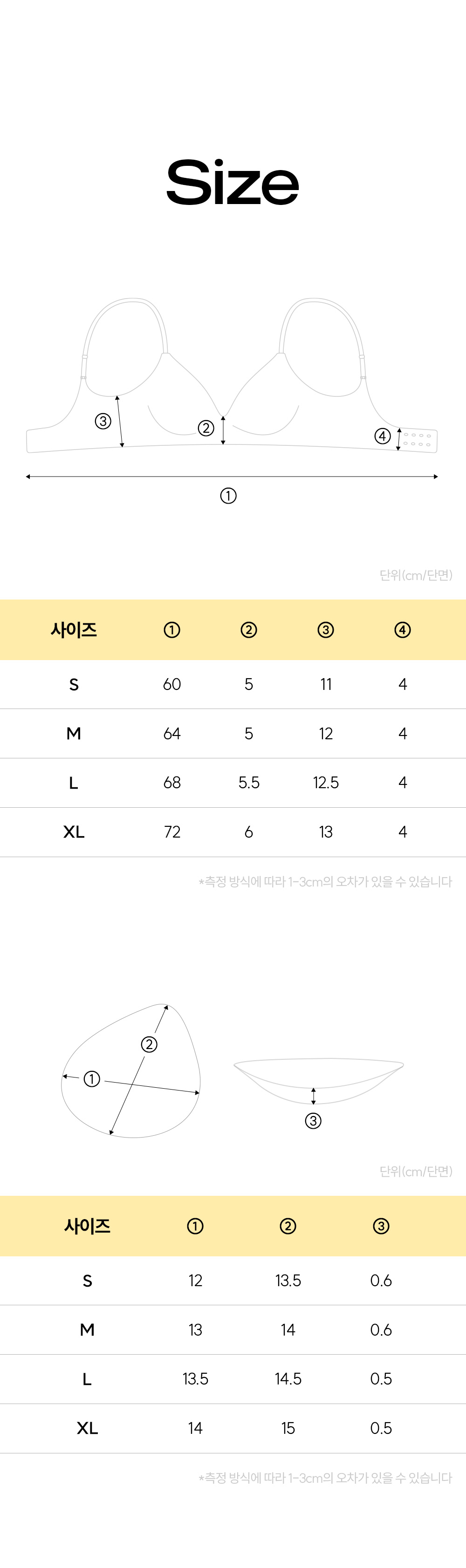Click the circled 4 beside the hook closure

coord(382,436)
